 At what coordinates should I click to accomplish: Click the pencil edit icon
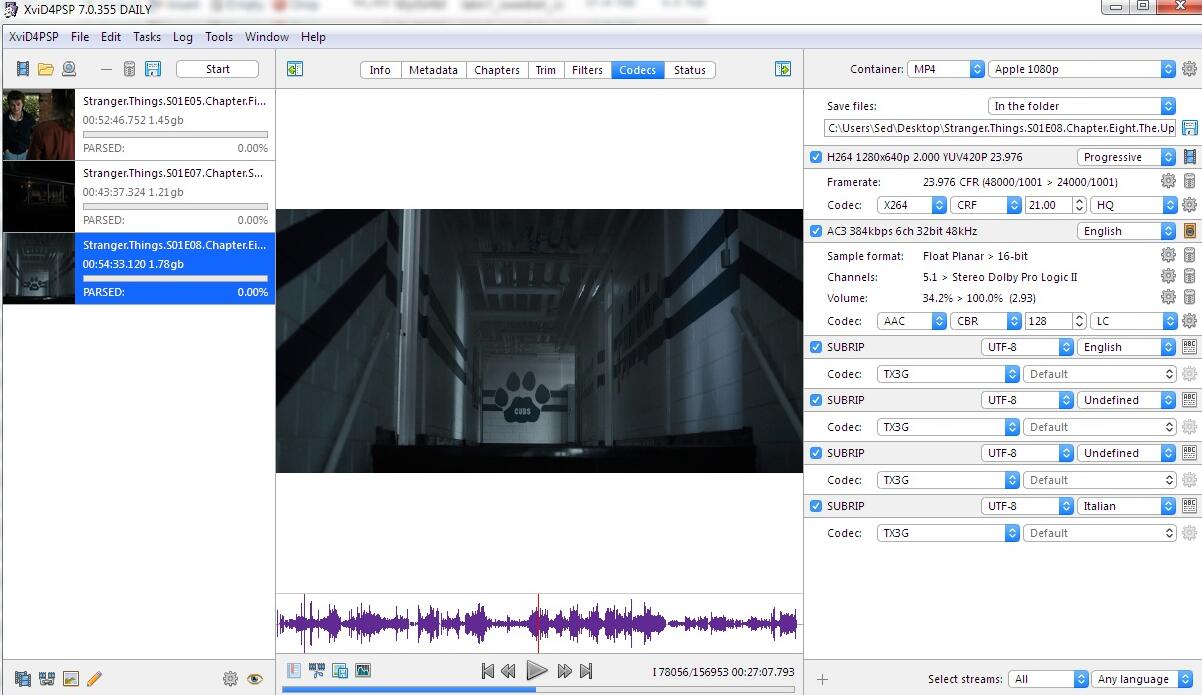click(94, 679)
